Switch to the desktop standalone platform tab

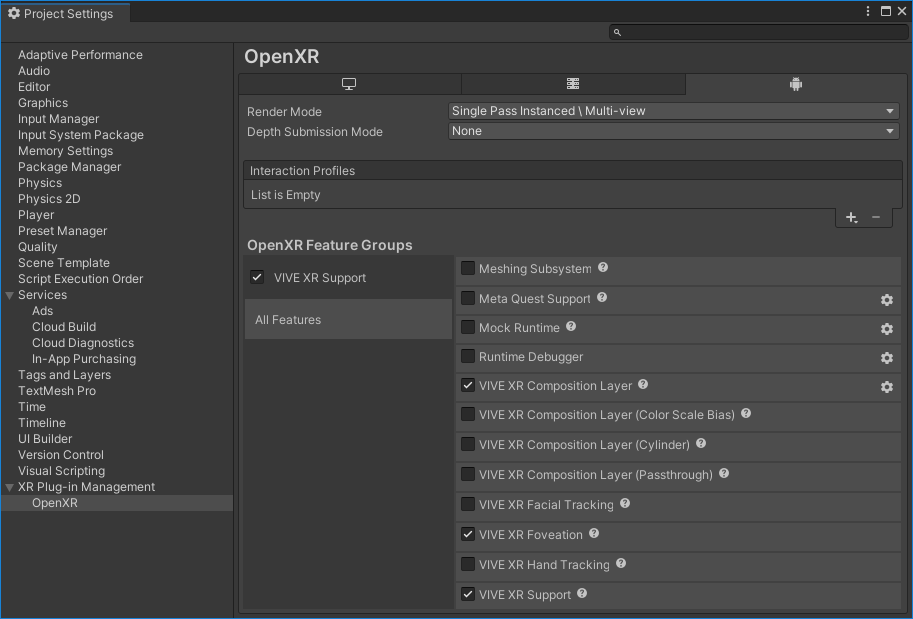tap(349, 84)
